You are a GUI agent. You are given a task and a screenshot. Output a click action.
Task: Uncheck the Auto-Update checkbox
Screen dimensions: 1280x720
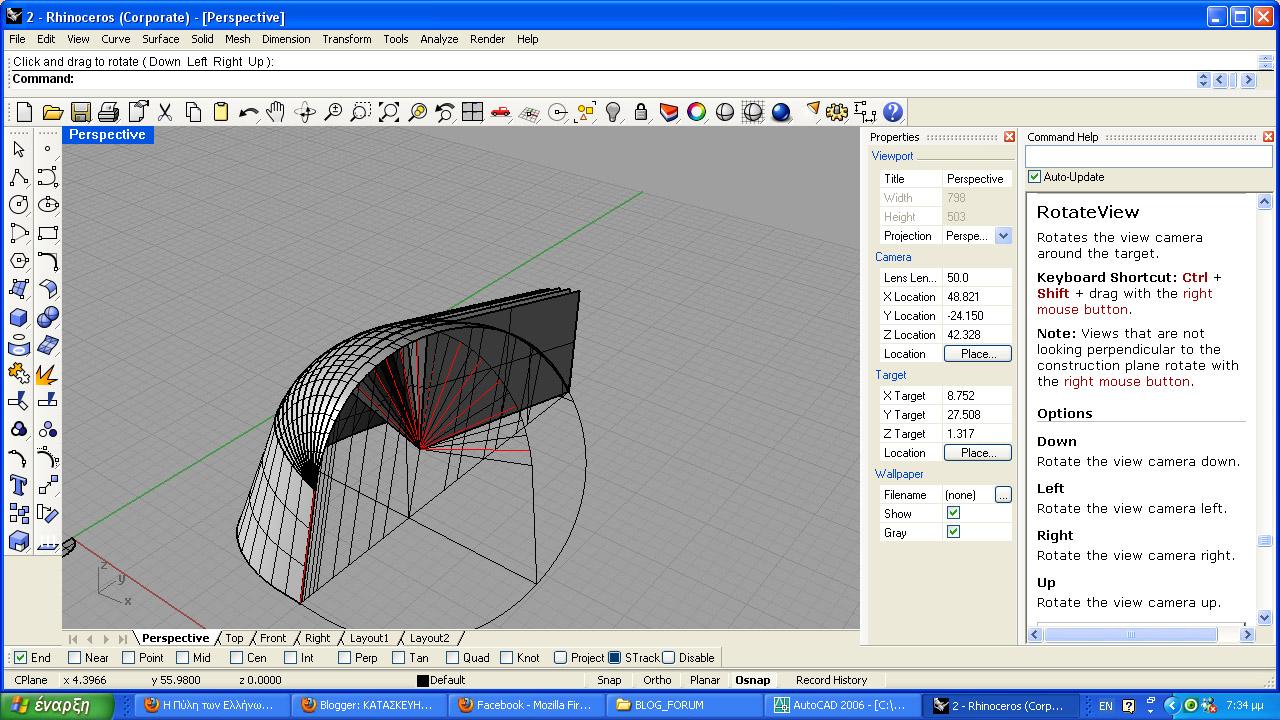[1035, 177]
